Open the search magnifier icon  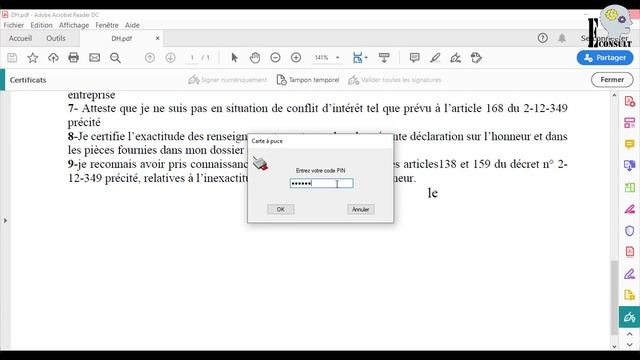[x=116, y=58]
